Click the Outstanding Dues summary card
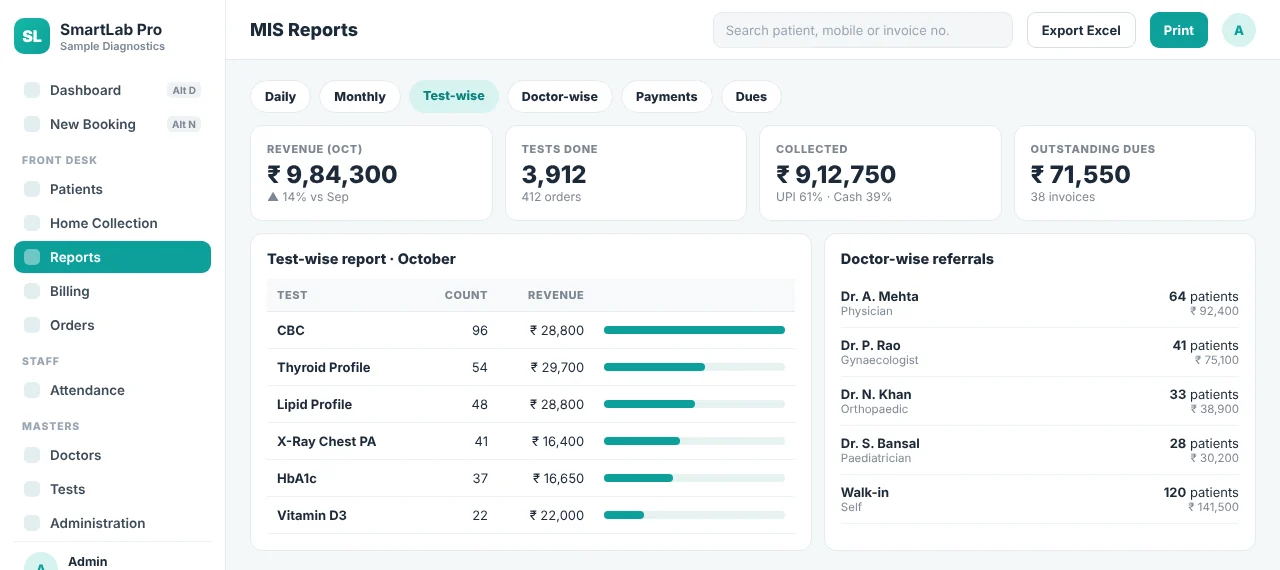The width and height of the screenshot is (1280, 570). tap(1135, 173)
